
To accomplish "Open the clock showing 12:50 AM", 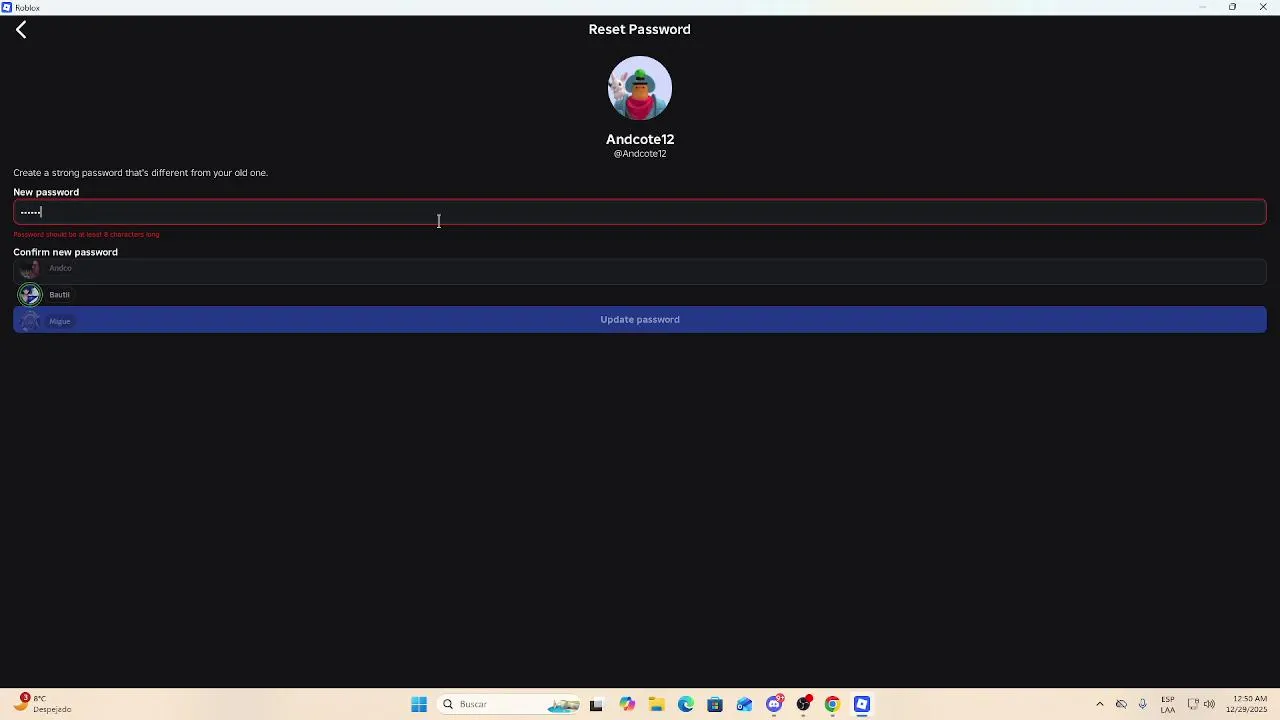I will coord(1247,705).
